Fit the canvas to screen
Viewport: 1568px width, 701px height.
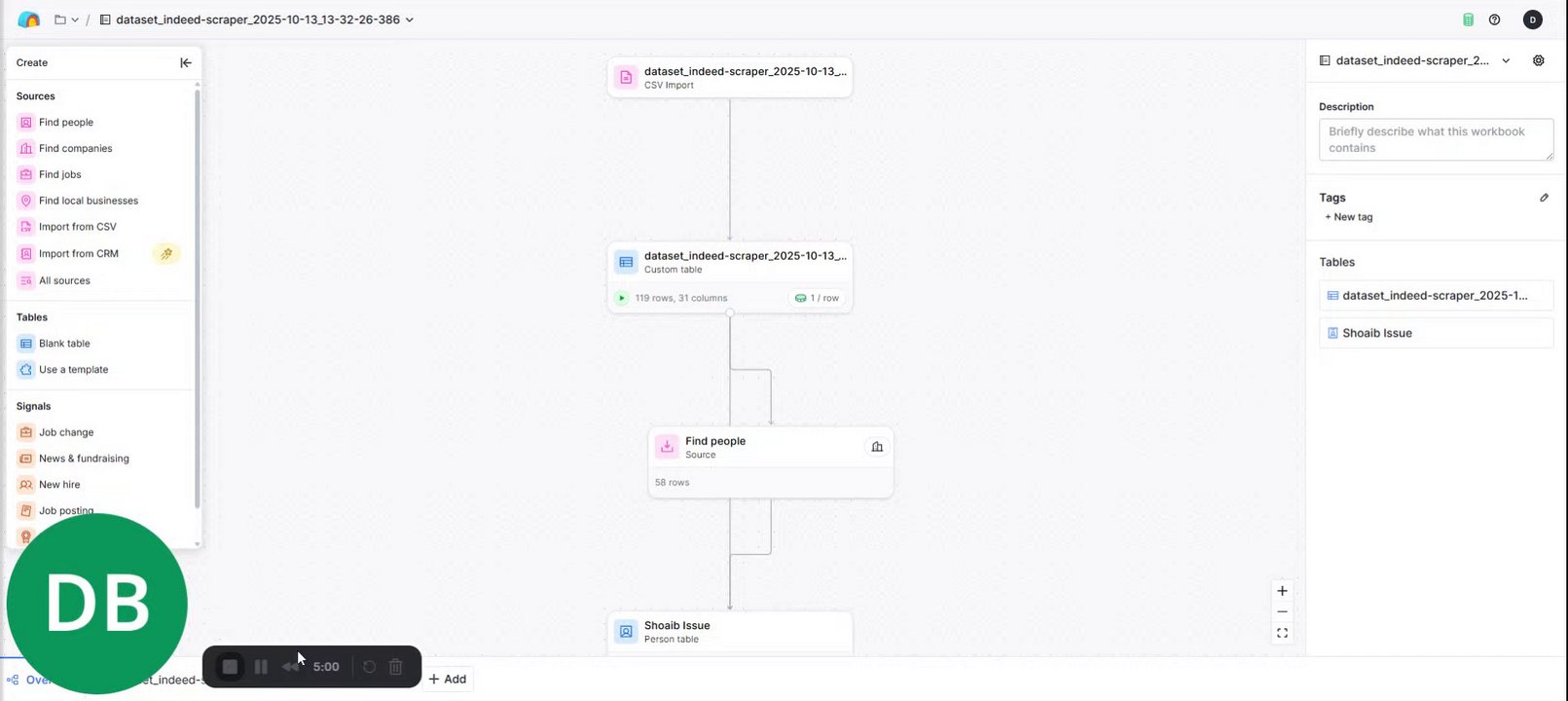(x=1282, y=633)
